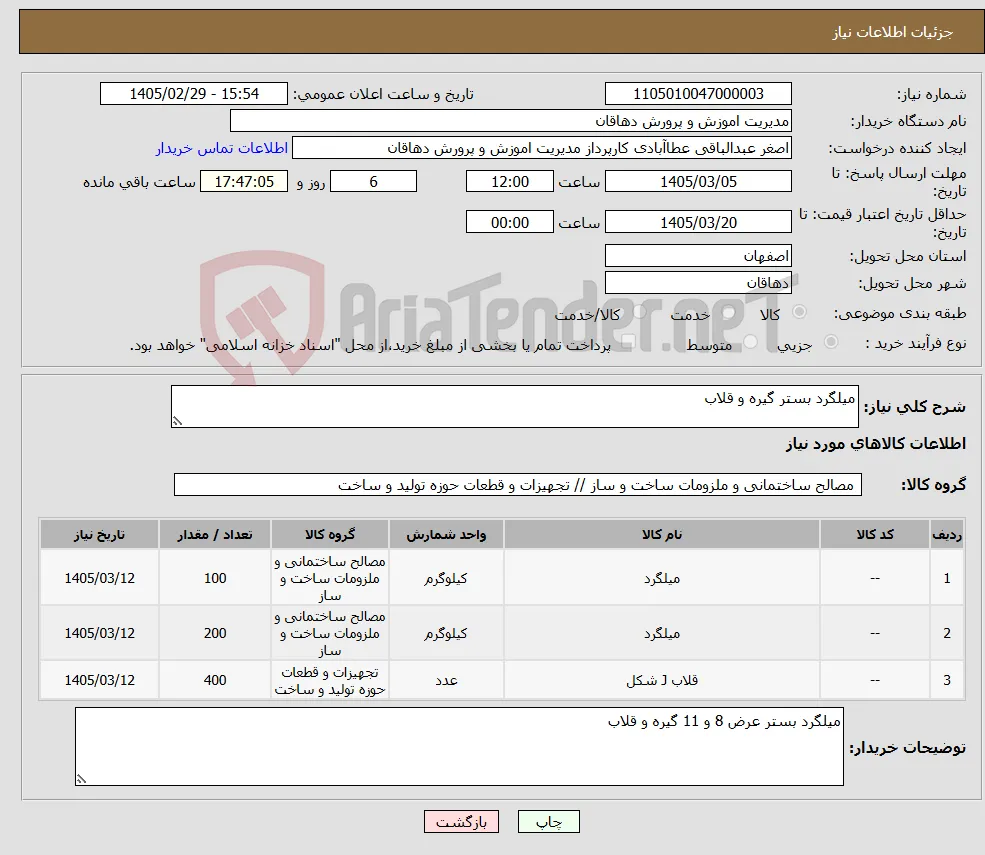Click the need number field 1105010047000003

point(698,94)
